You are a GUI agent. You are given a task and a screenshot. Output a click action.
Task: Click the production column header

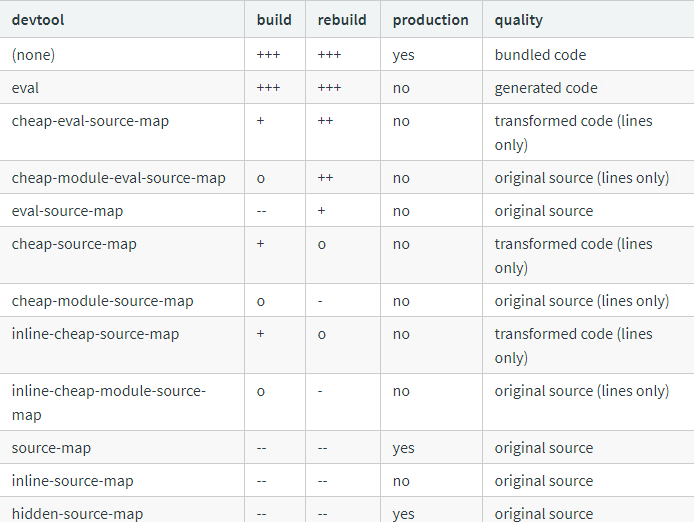tap(431, 20)
